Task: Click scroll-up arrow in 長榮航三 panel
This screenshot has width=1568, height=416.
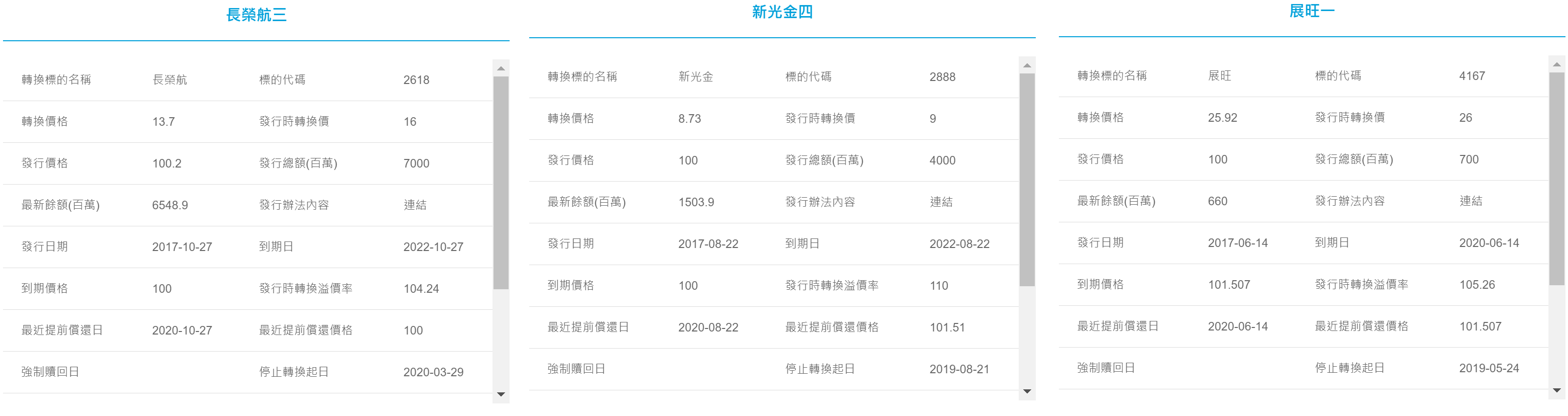Action: 501,68
